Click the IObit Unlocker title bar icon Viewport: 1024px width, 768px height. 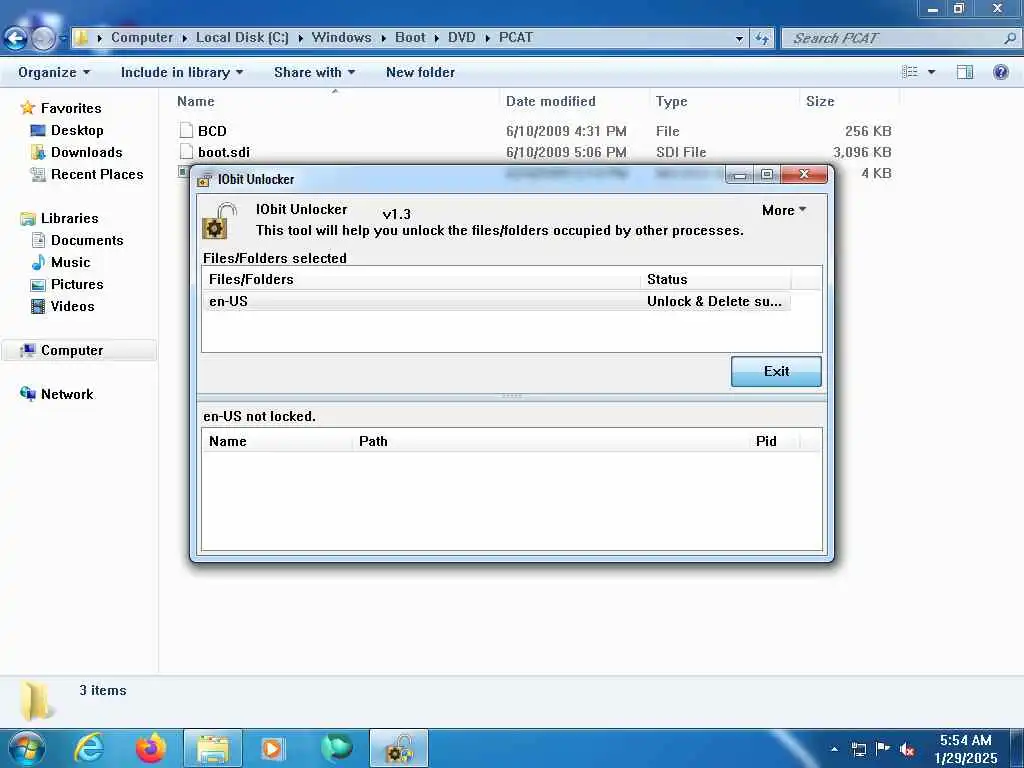204,180
